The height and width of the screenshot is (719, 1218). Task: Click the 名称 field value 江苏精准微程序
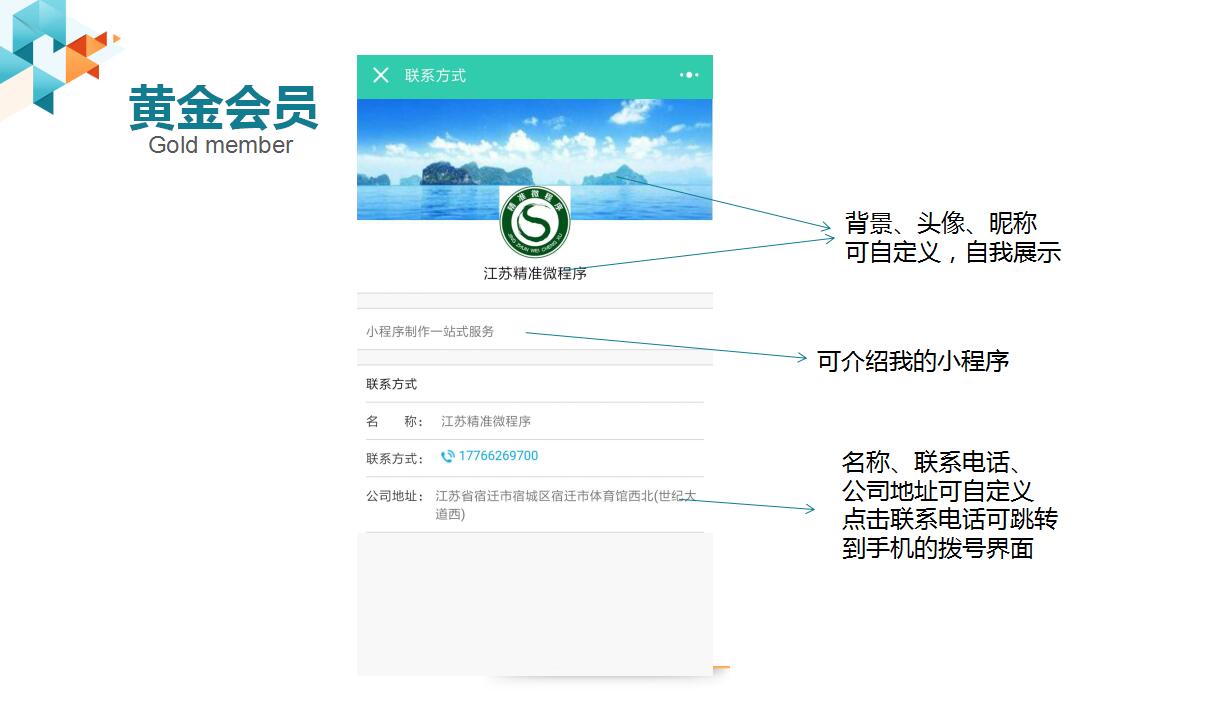486,421
